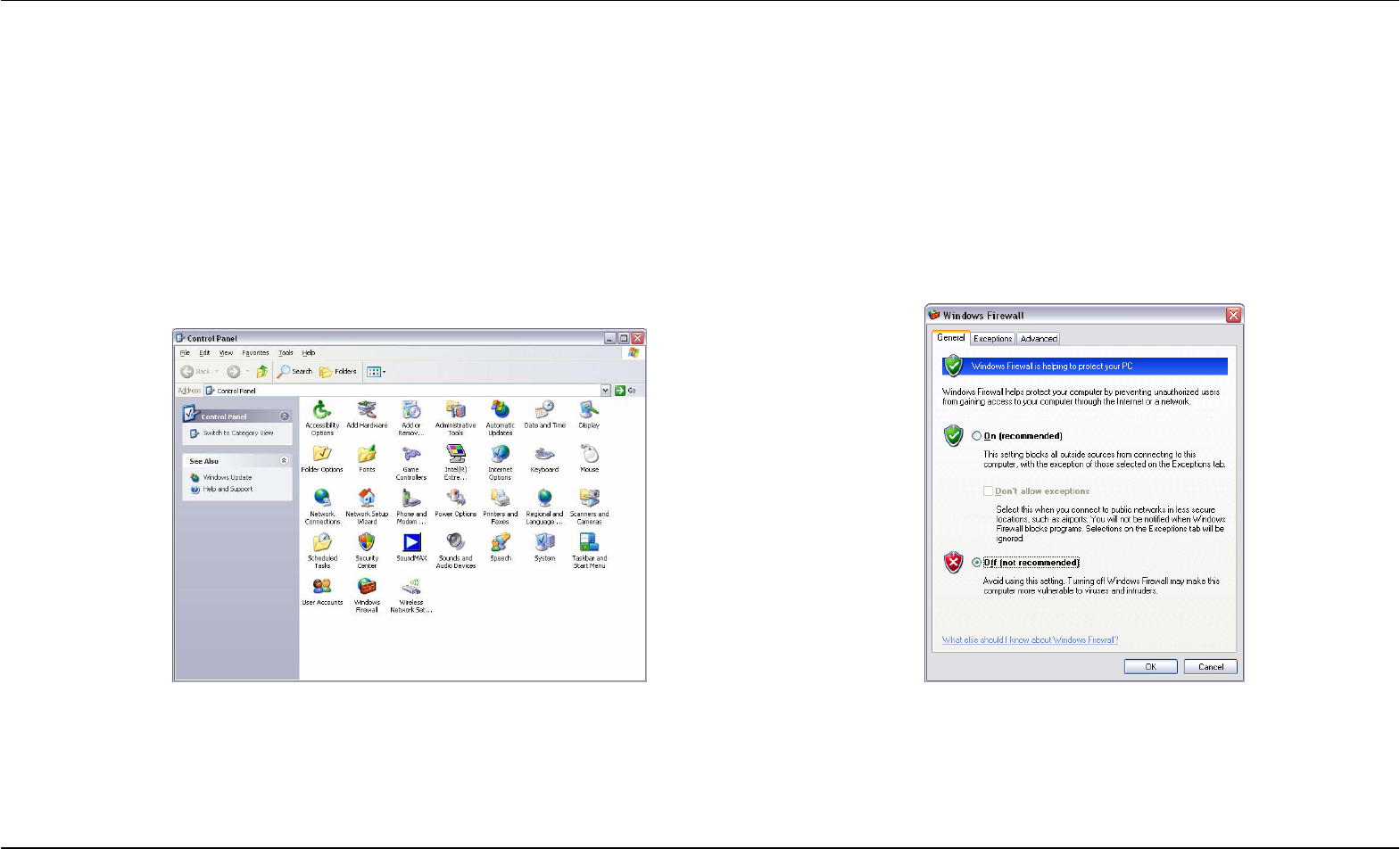Open Internet Options icon
This screenshot has height=849, width=1400.
pyautogui.click(x=501, y=454)
